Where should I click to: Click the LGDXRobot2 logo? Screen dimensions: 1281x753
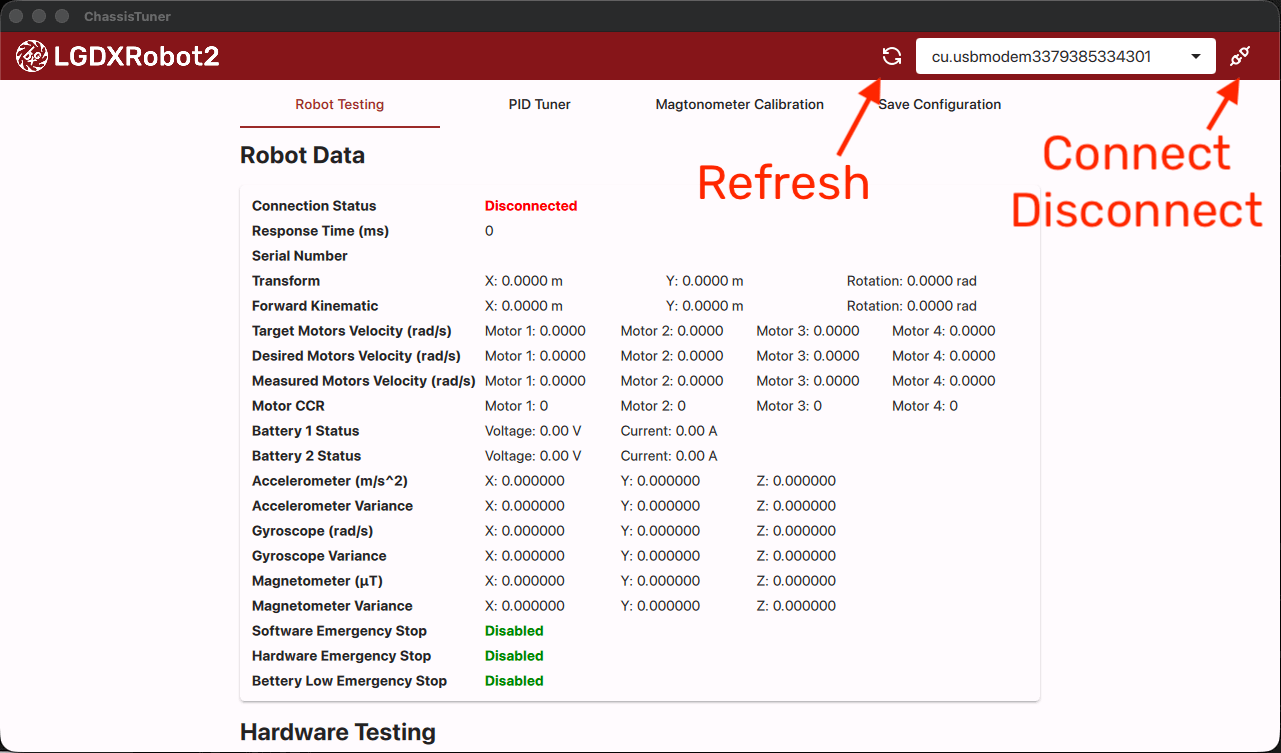[32, 55]
